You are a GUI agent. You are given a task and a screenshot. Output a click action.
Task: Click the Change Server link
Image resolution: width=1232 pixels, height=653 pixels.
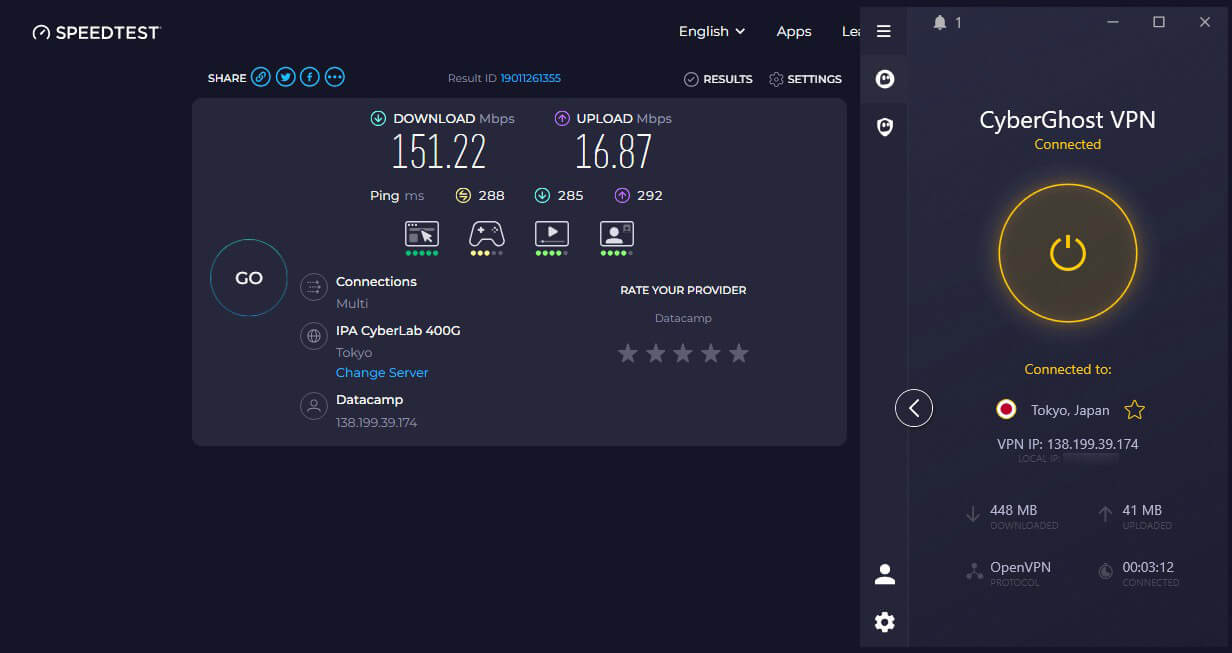(x=382, y=372)
